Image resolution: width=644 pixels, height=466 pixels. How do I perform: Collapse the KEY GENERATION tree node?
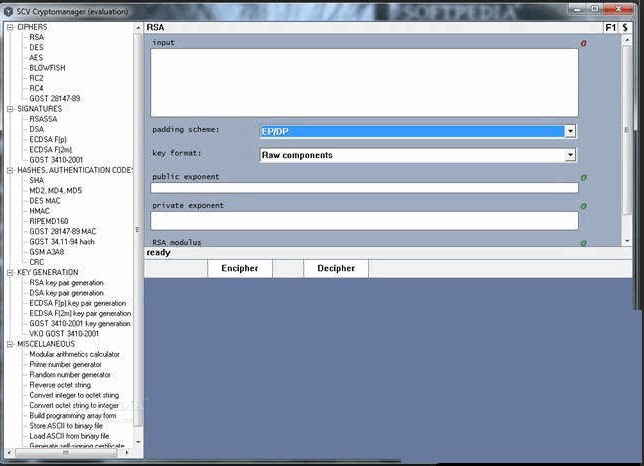pyautogui.click(x=10, y=273)
